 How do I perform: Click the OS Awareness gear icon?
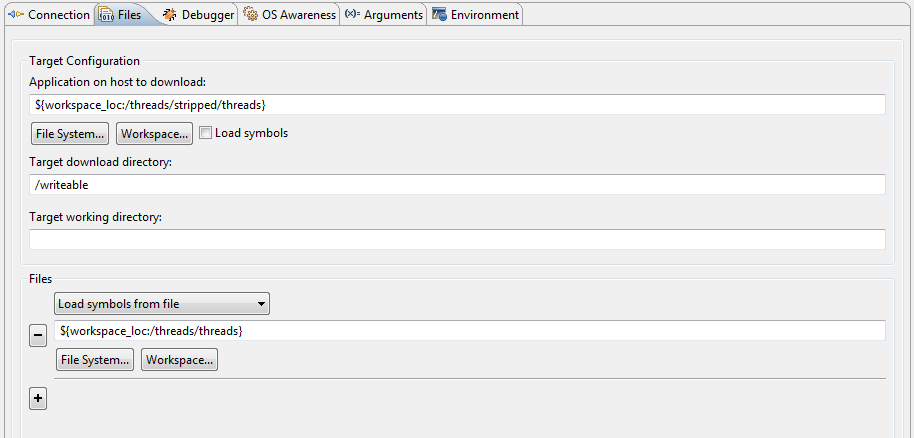click(251, 15)
